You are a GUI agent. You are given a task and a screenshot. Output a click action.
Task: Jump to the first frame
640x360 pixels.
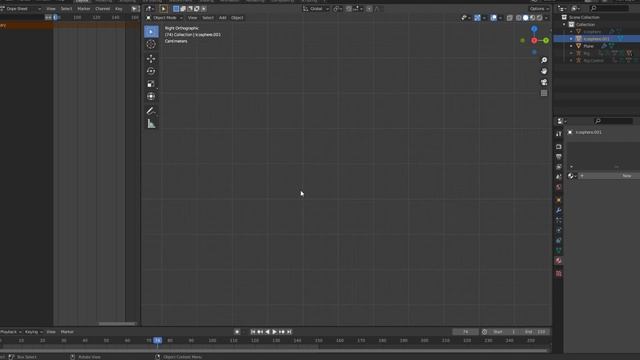click(x=253, y=332)
